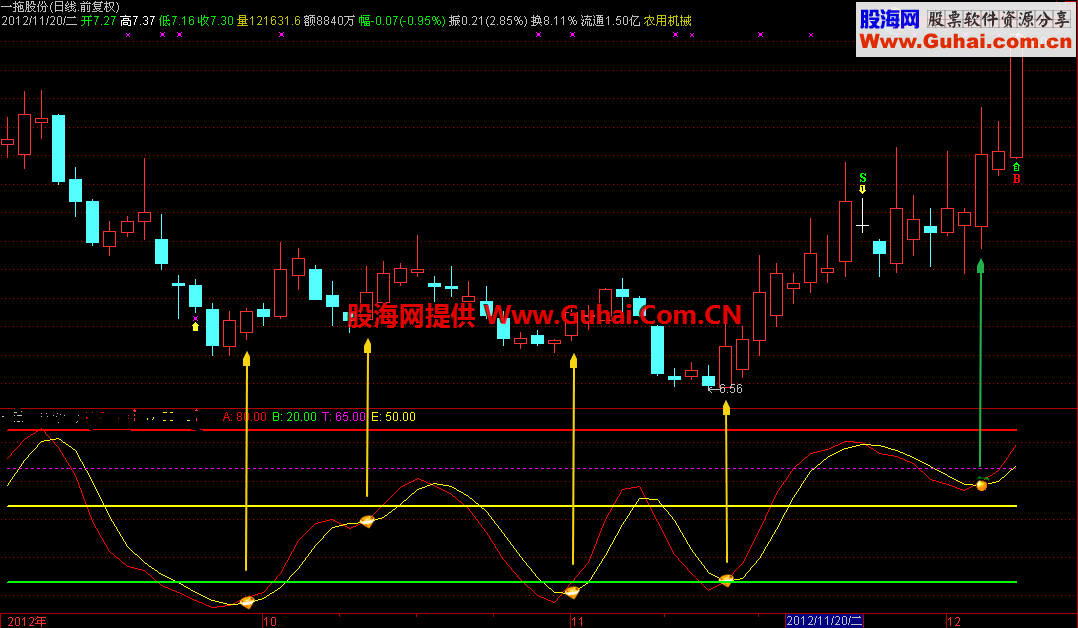This screenshot has height=628, width=1078.
Task: Click the 2012年 label on time axis
Action: [x=27, y=621]
